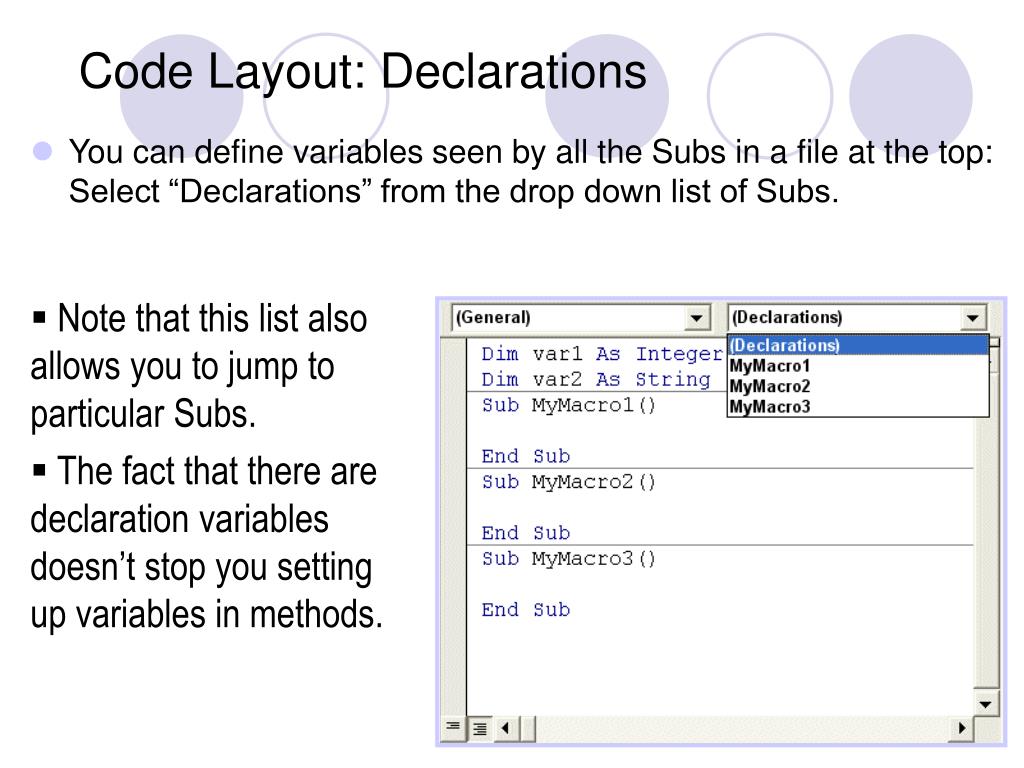Click vertical scrollbar down arrow

pos(985,704)
